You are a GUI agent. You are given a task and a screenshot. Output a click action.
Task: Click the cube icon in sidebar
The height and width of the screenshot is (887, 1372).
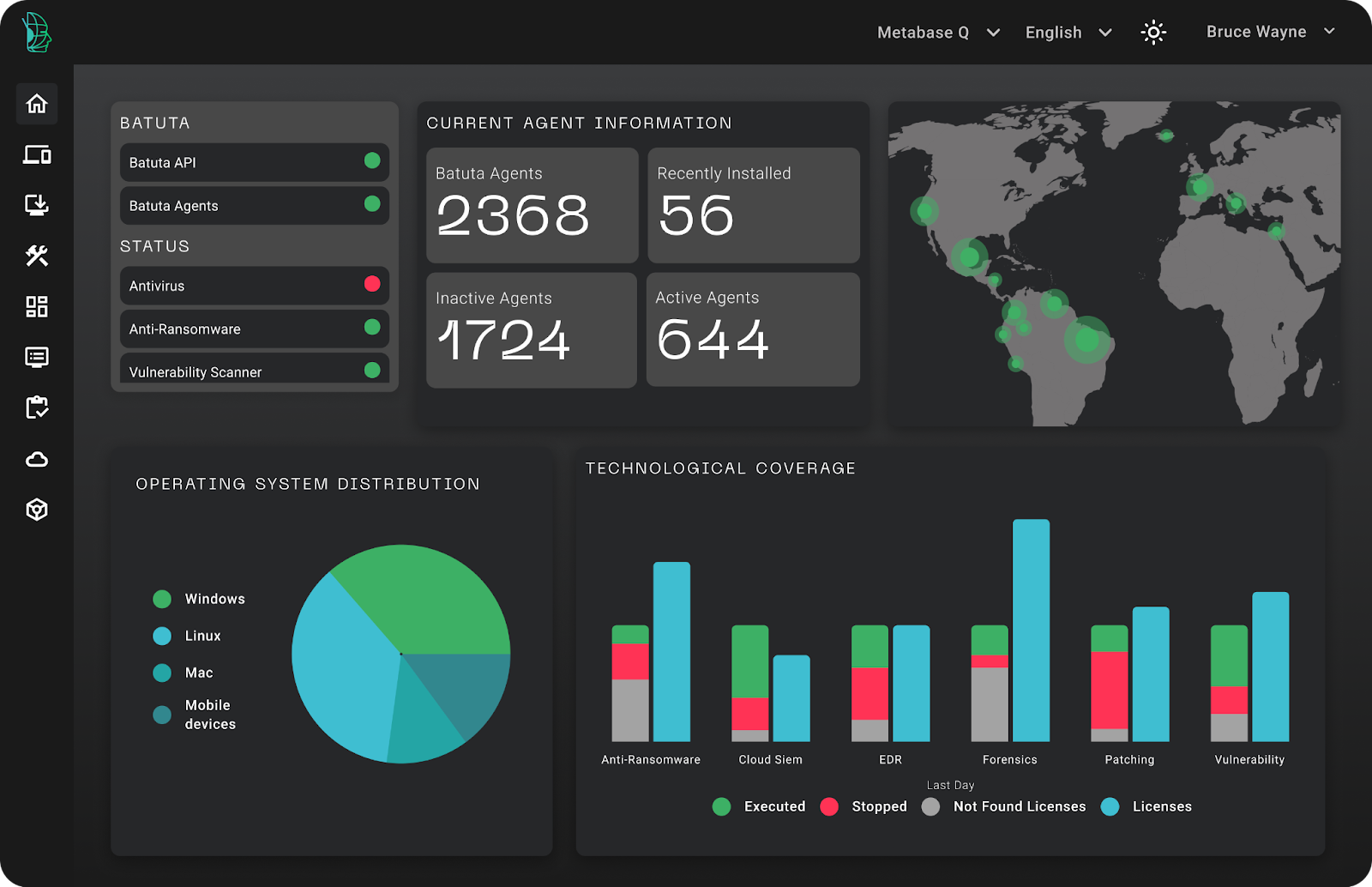point(37,510)
